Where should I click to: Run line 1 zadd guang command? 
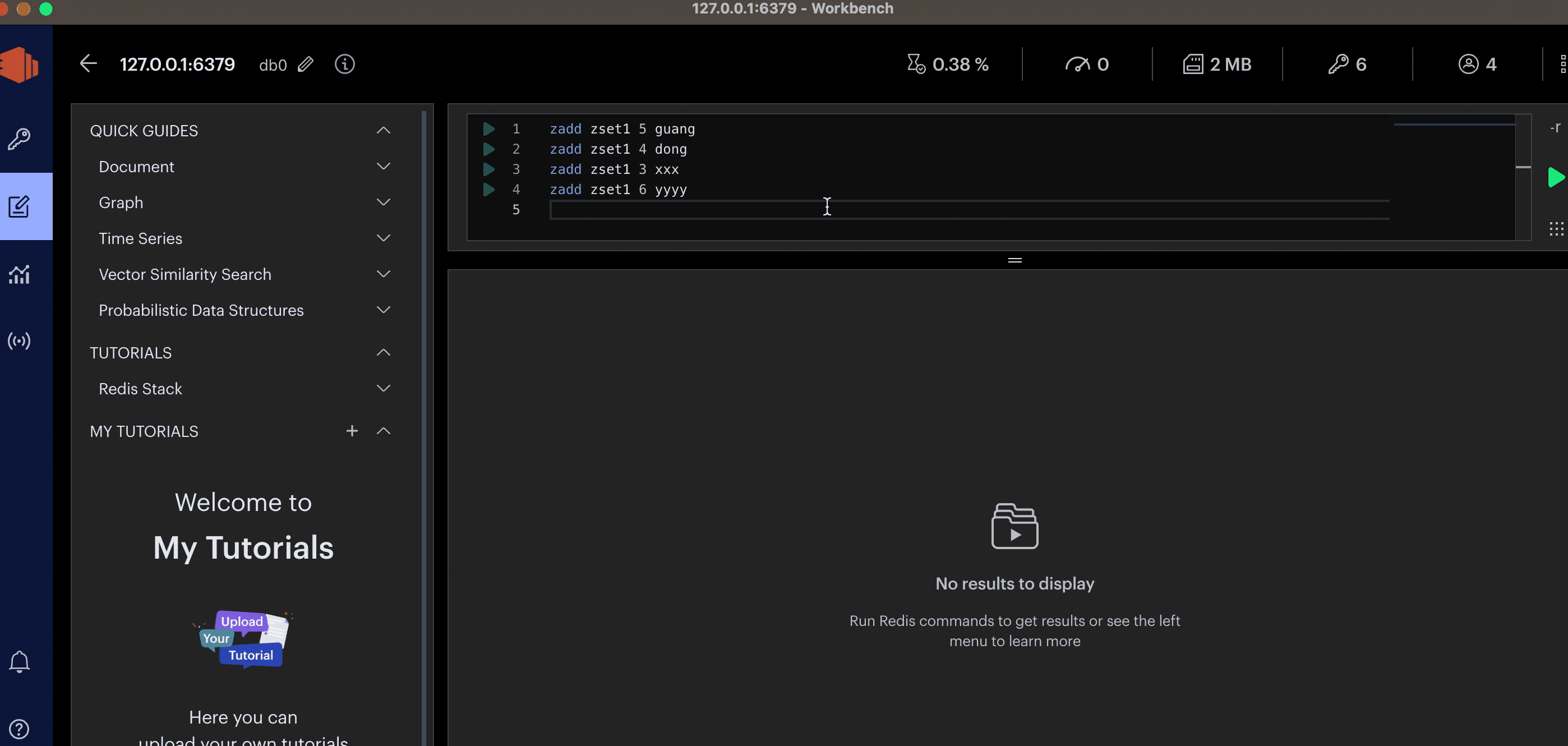click(488, 129)
